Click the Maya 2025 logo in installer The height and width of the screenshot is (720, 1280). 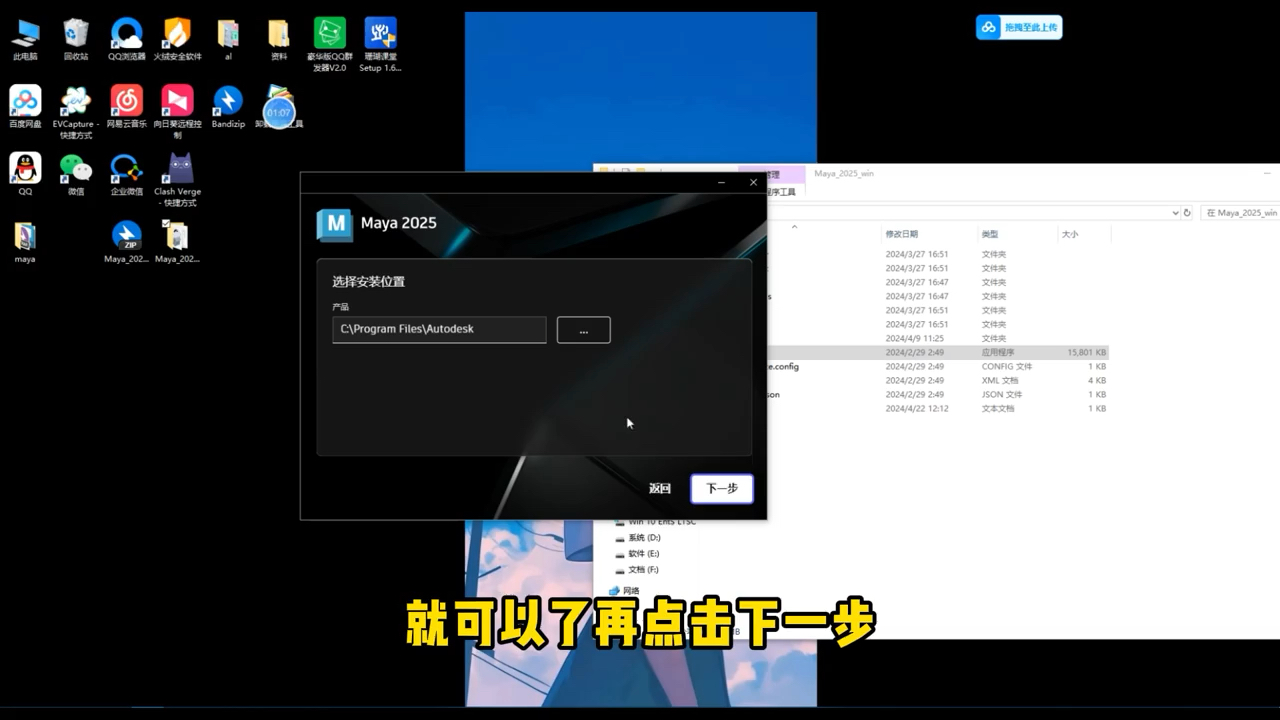pyautogui.click(x=335, y=224)
